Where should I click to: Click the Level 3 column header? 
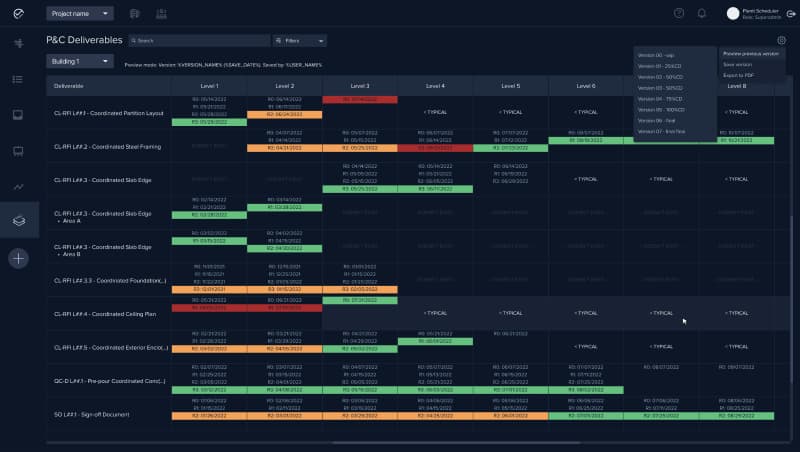tap(360, 86)
